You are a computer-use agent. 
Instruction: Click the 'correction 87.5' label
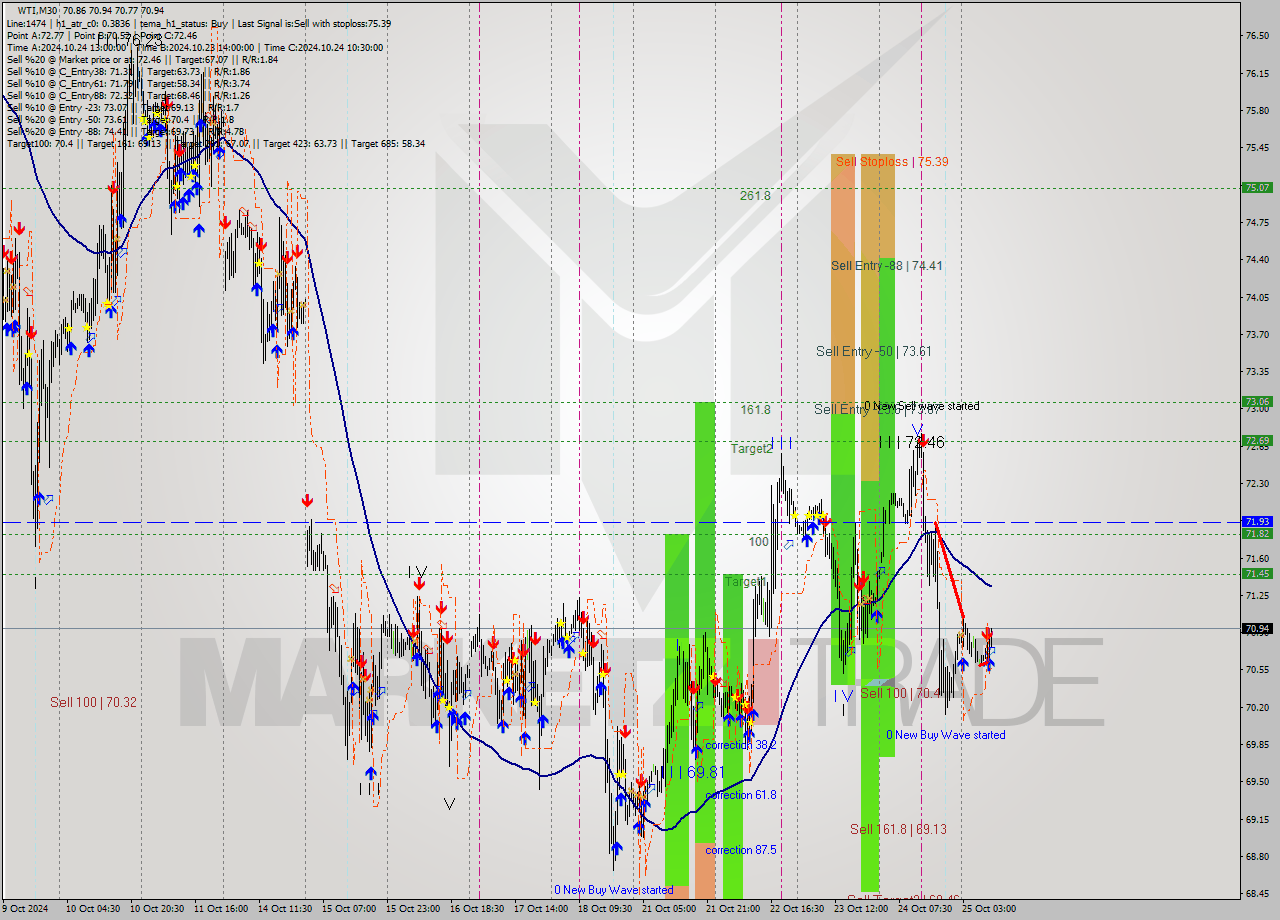click(740, 850)
